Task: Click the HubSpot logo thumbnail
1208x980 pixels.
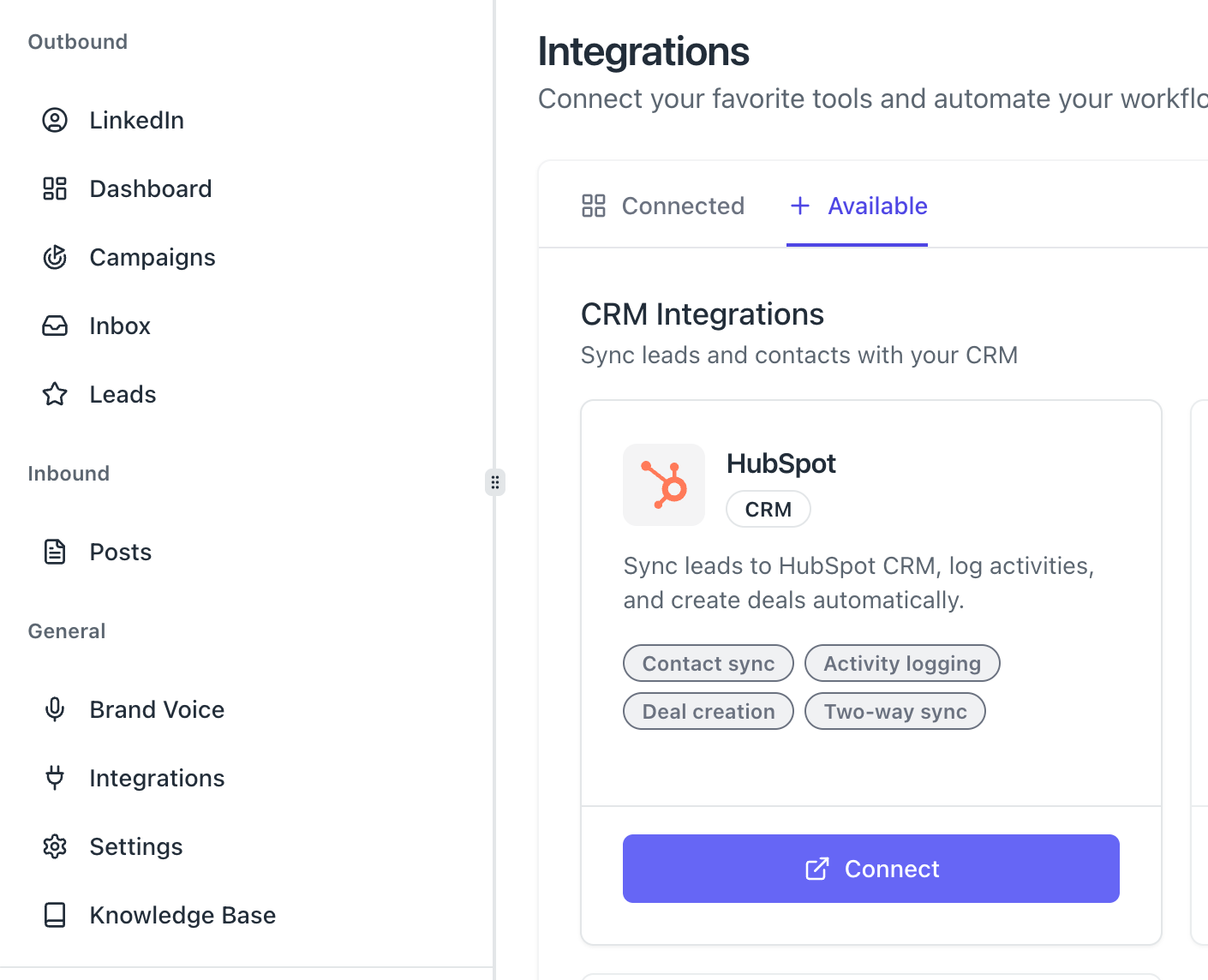Action: coord(664,485)
